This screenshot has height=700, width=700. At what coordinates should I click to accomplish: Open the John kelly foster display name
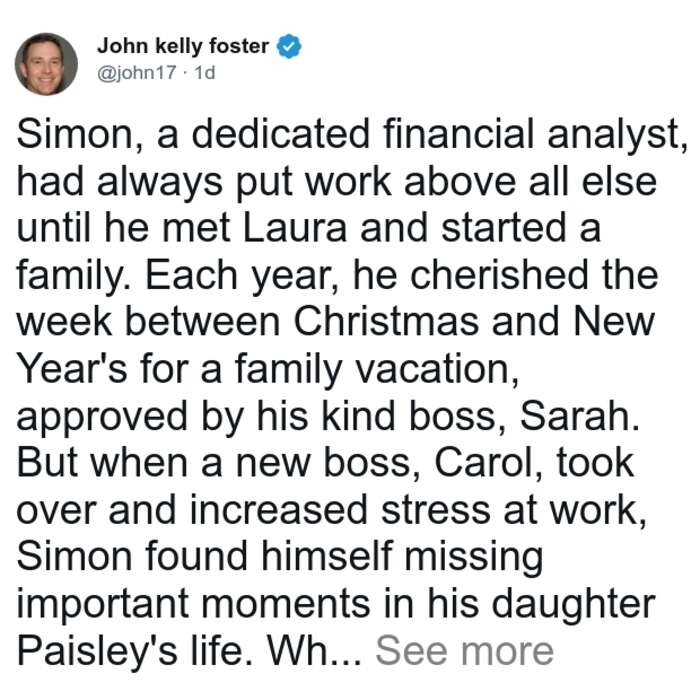(183, 46)
